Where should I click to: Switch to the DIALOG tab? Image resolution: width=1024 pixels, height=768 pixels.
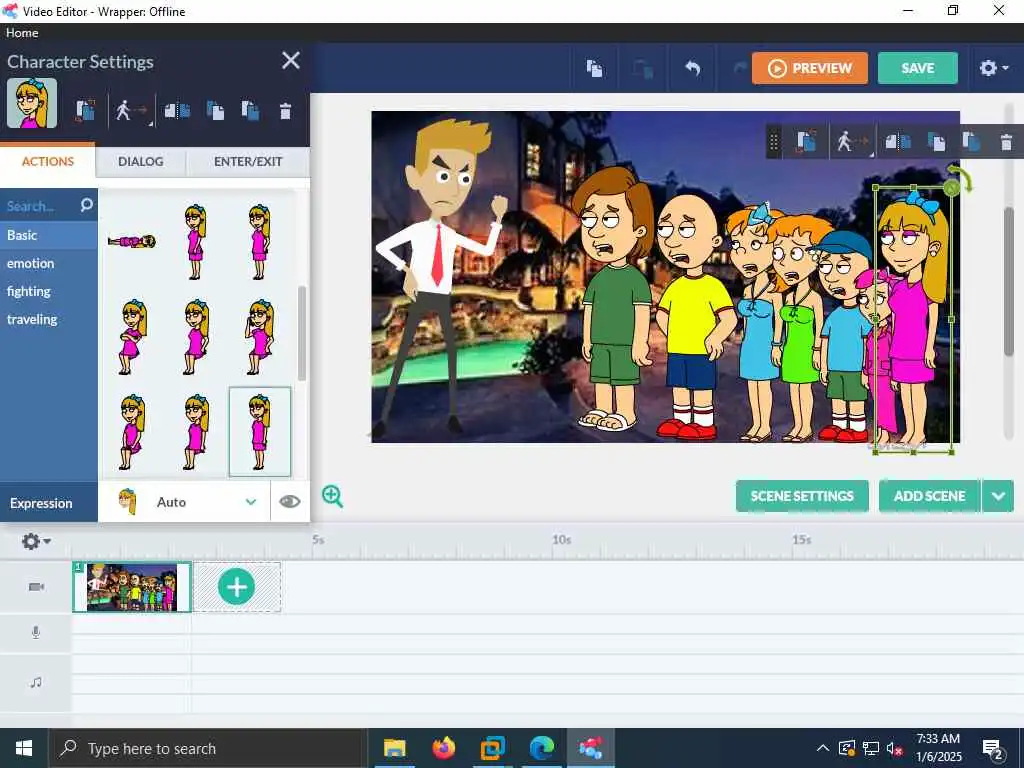point(140,161)
